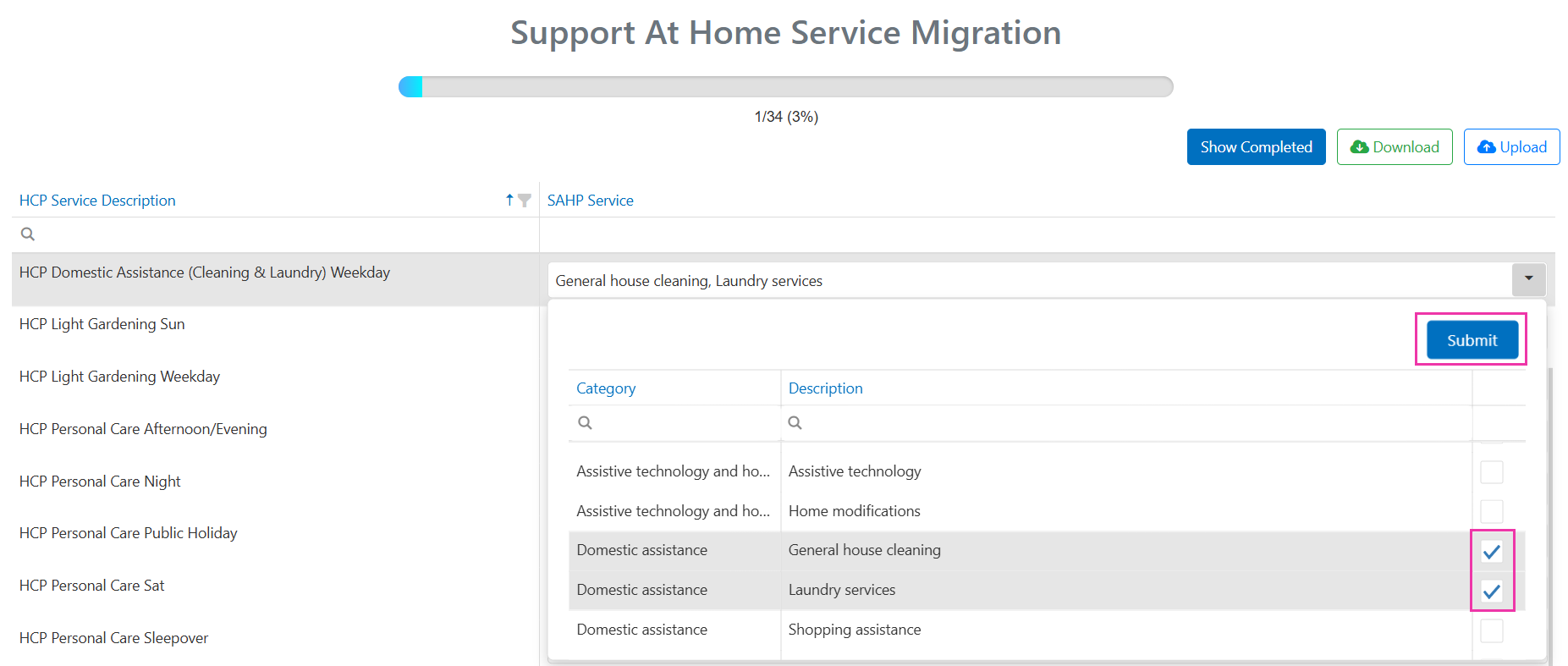The image size is (1568, 666).
Task: Click the HCP Service Description search field
Action: (275, 234)
